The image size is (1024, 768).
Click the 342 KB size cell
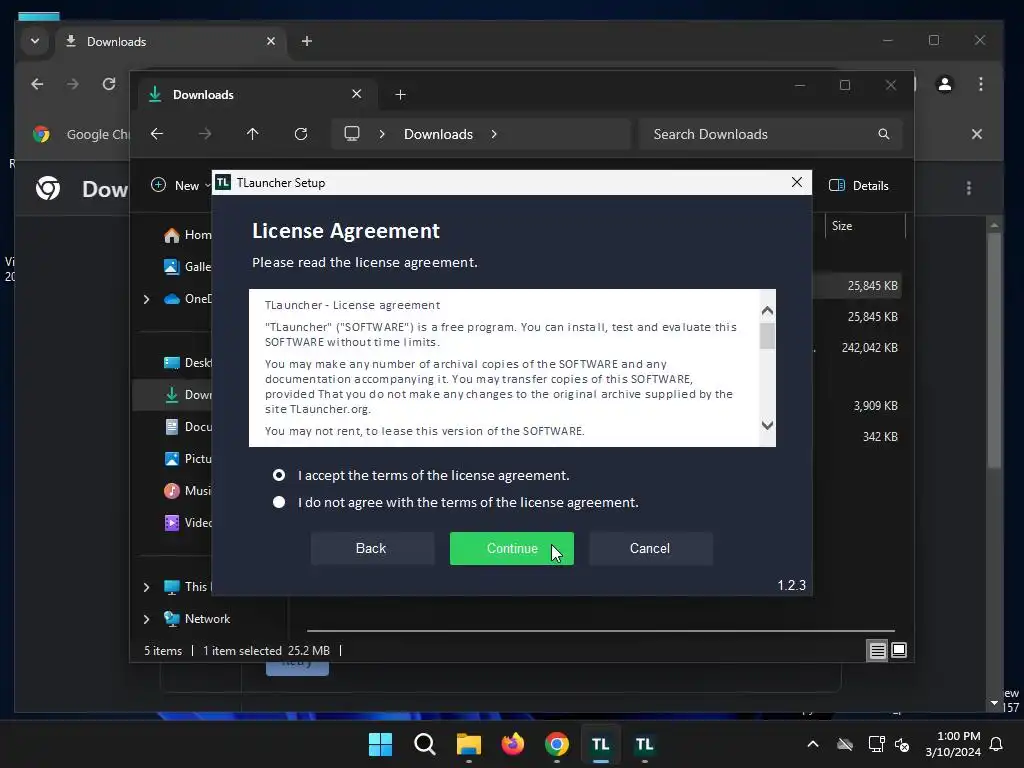coord(880,436)
